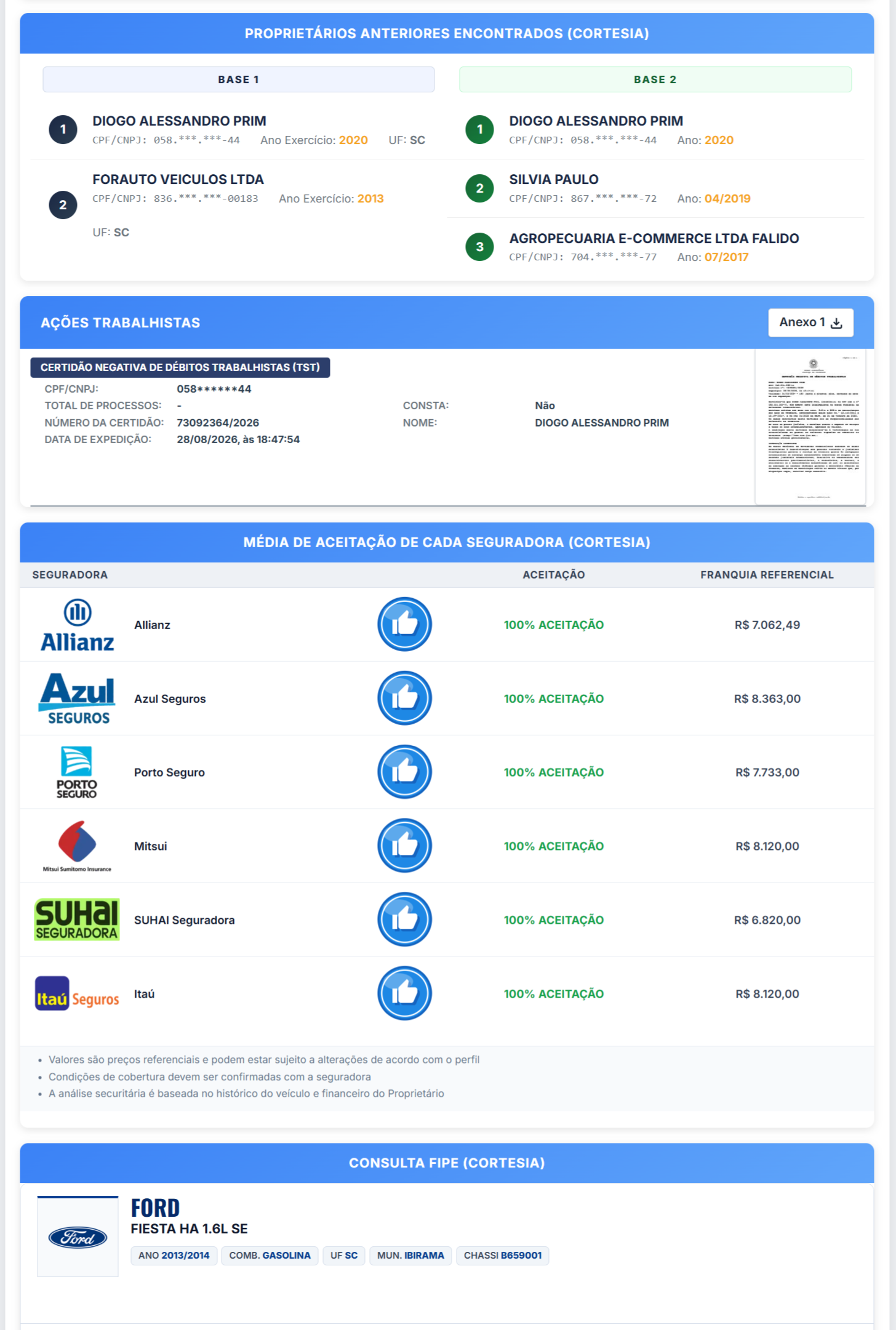This screenshot has height=1330, width=896.
Task: Click AGROPECUARIA E-COMMERCE LTDA FALIDO owner name
Action: (x=654, y=239)
